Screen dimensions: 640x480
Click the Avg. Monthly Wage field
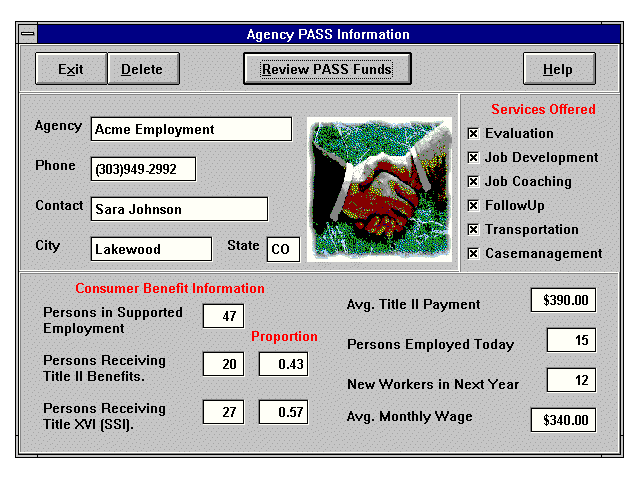pyautogui.click(x=563, y=420)
